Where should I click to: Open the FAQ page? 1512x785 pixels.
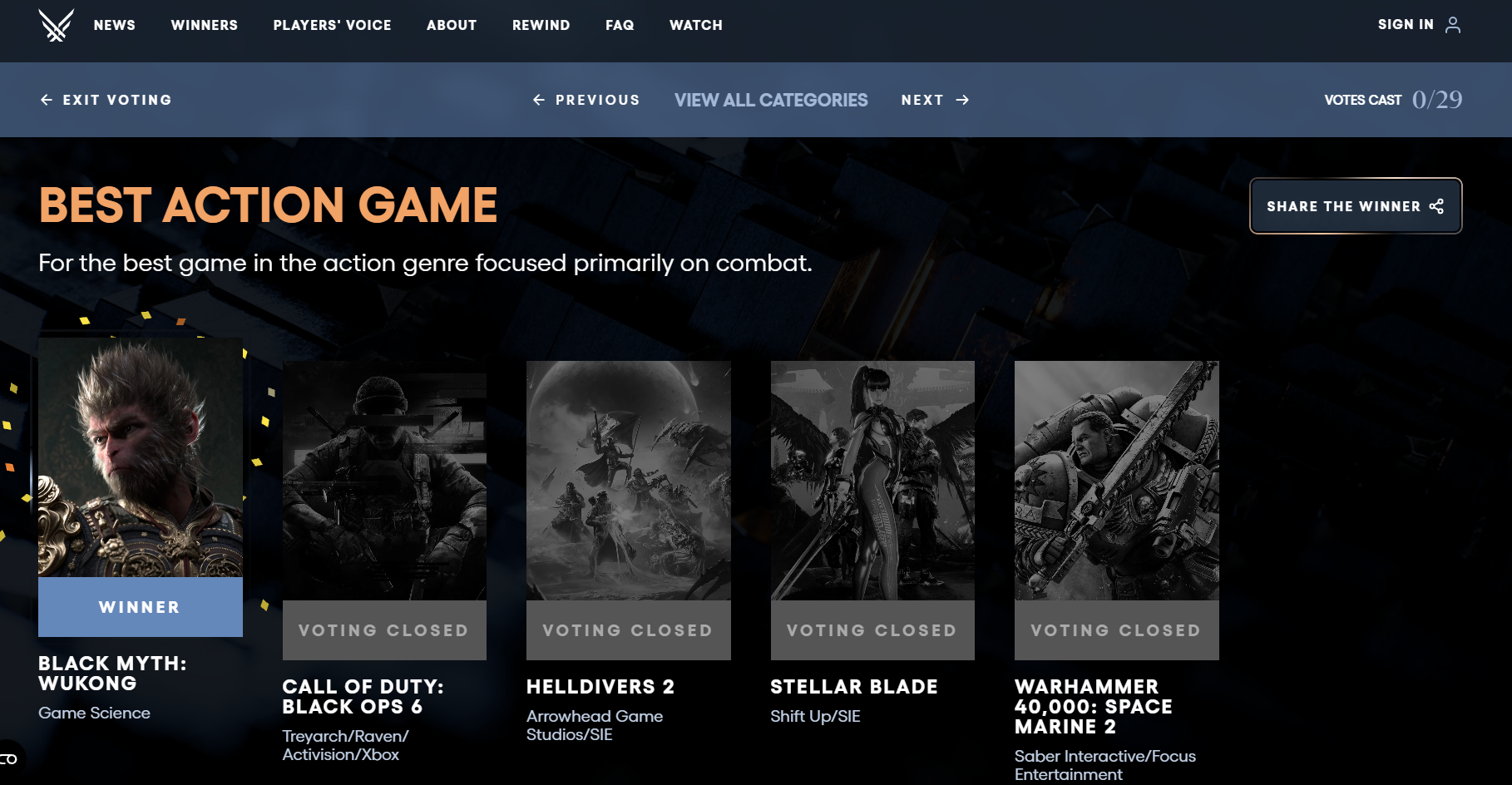[x=620, y=25]
